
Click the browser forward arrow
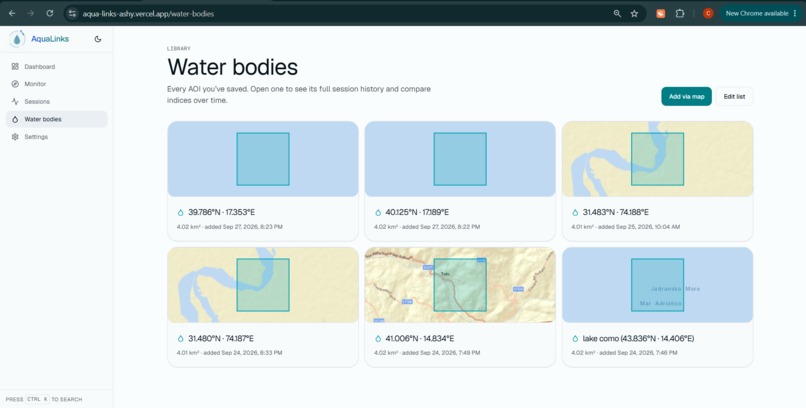pyautogui.click(x=30, y=13)
